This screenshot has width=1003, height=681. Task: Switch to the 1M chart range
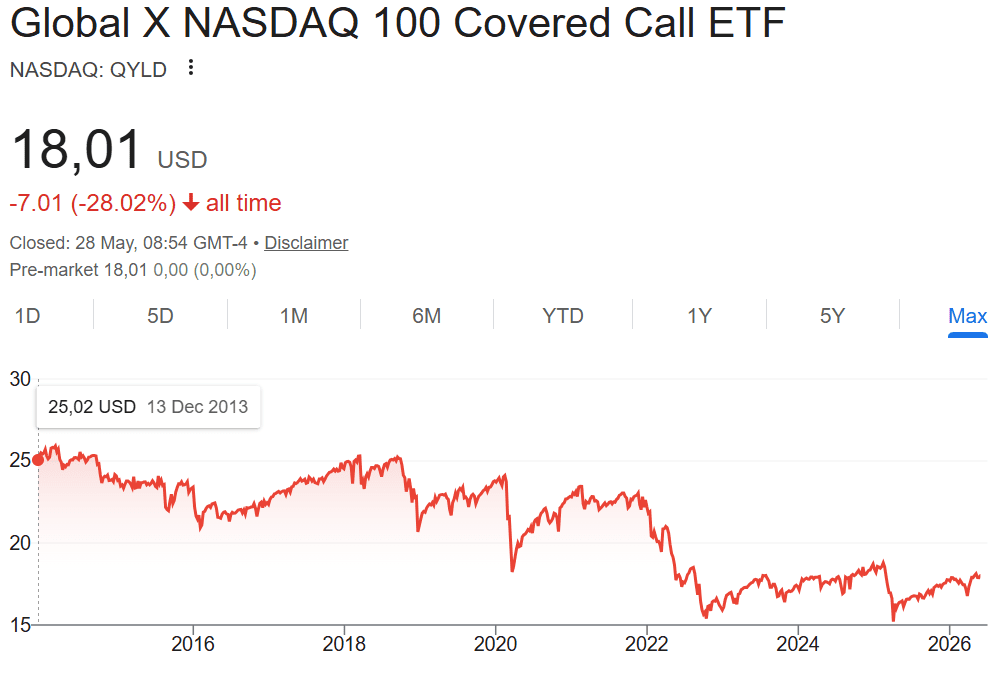(x=294, y=316)
